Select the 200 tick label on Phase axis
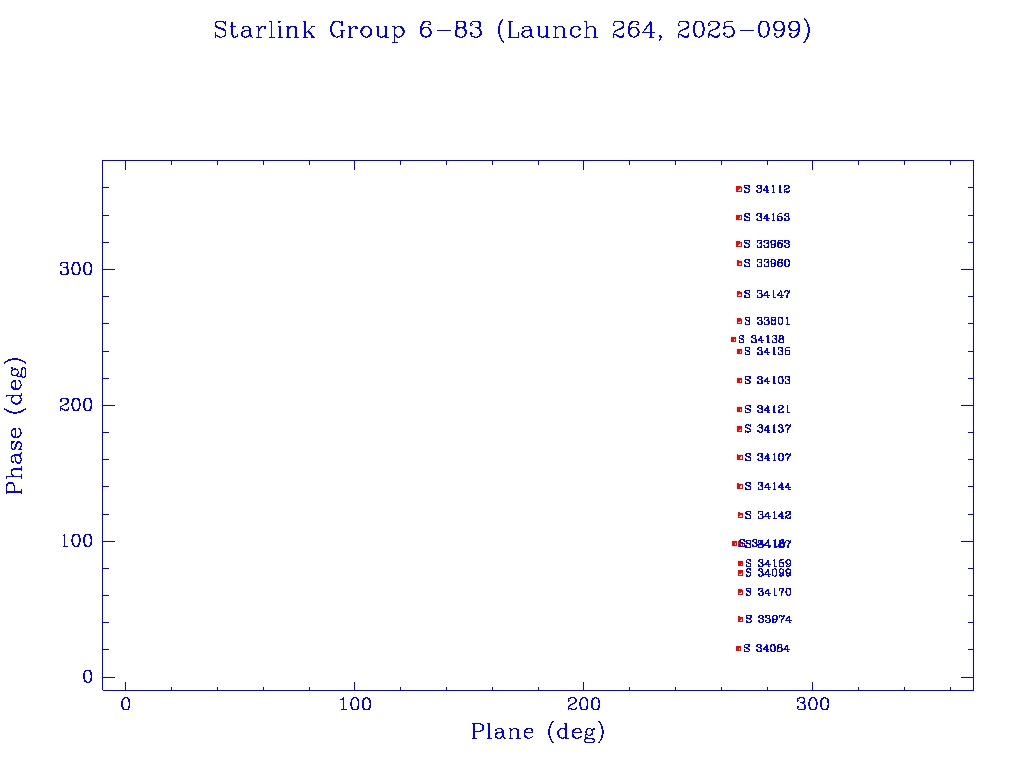Image resolution: width=1024 pixels, height=768 pixels. (x=76, y=405)
